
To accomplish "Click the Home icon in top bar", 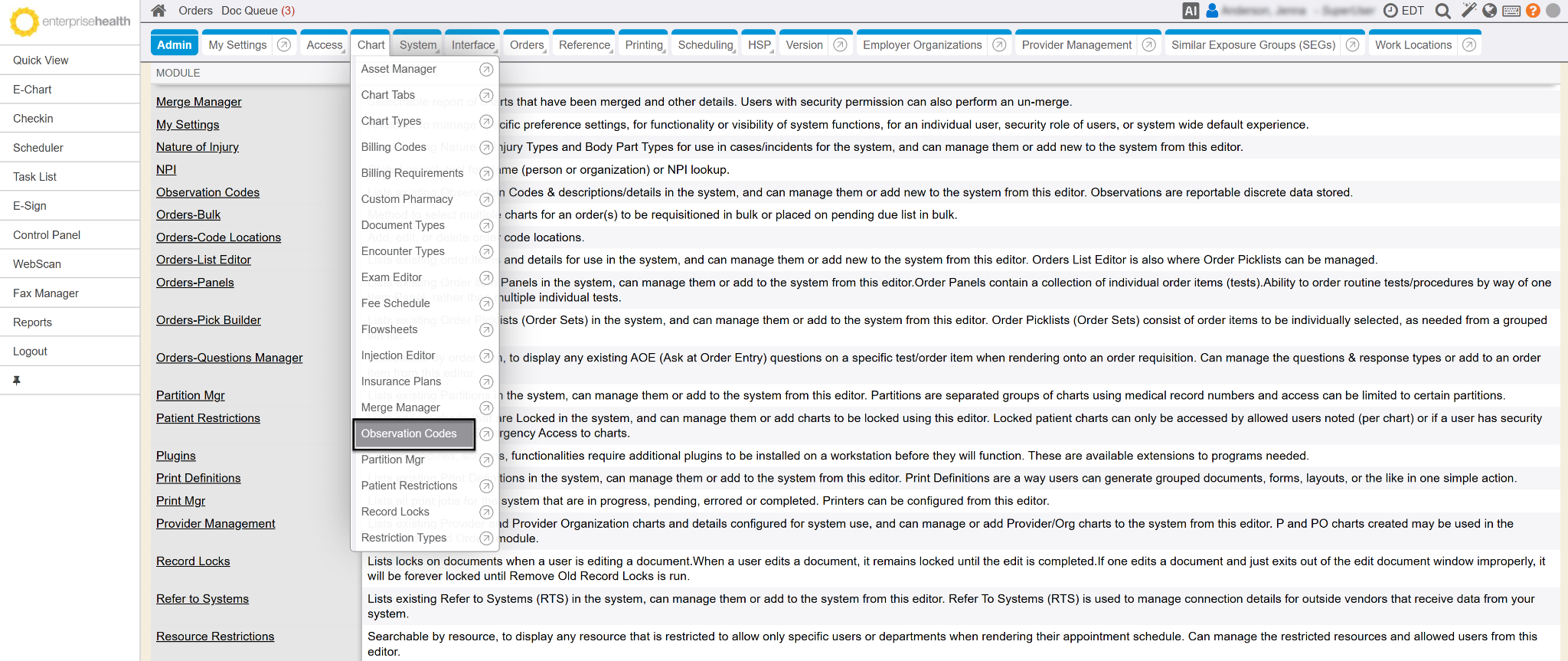I will tap(158, 11).
